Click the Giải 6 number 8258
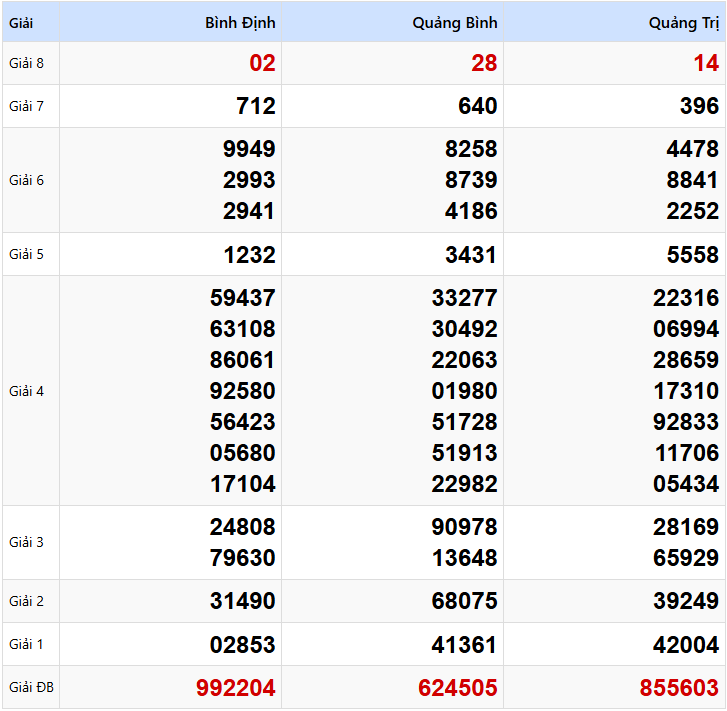 pyautogui.click(x=471, y=149)
